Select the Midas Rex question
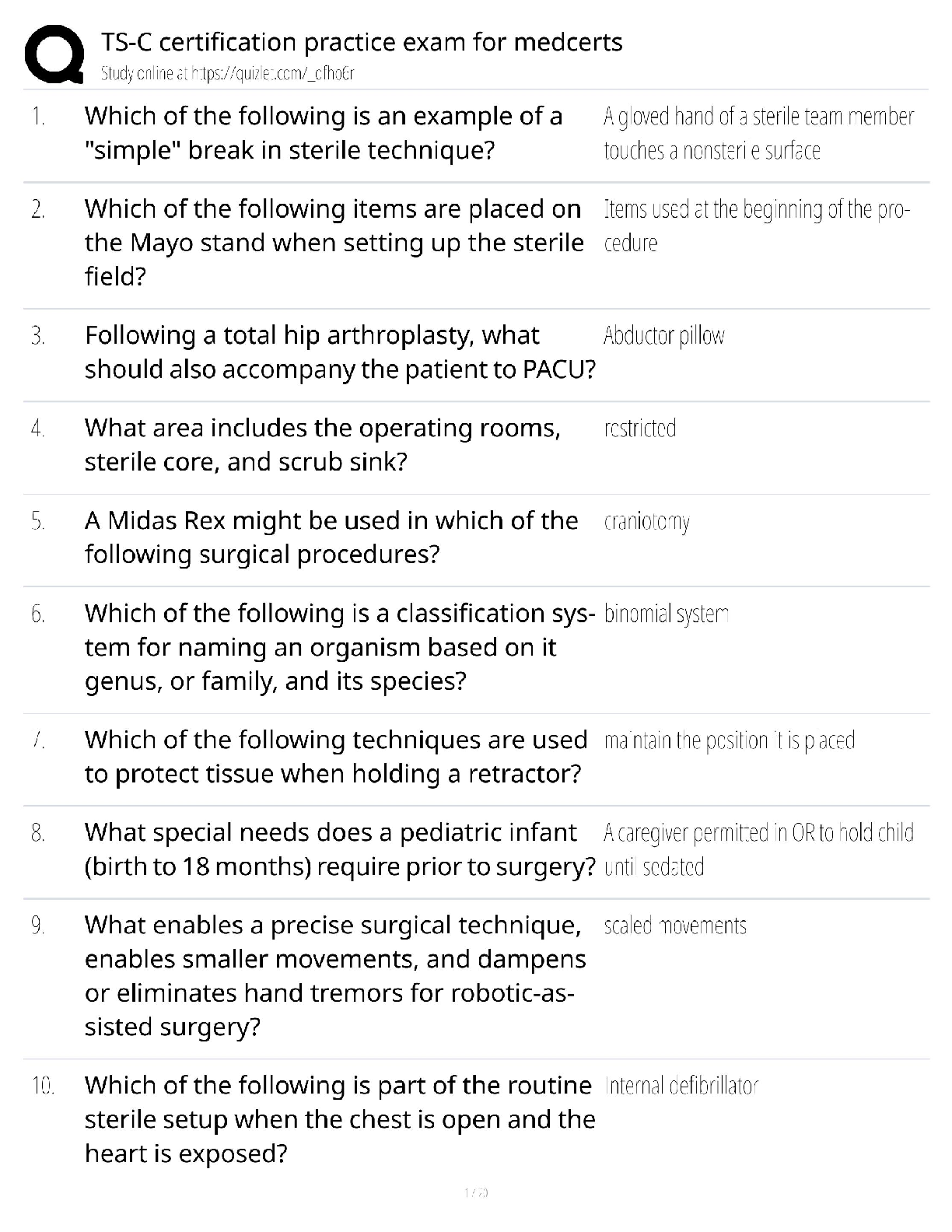Screen dimensions: 952x1232 (x=331, y=537)
